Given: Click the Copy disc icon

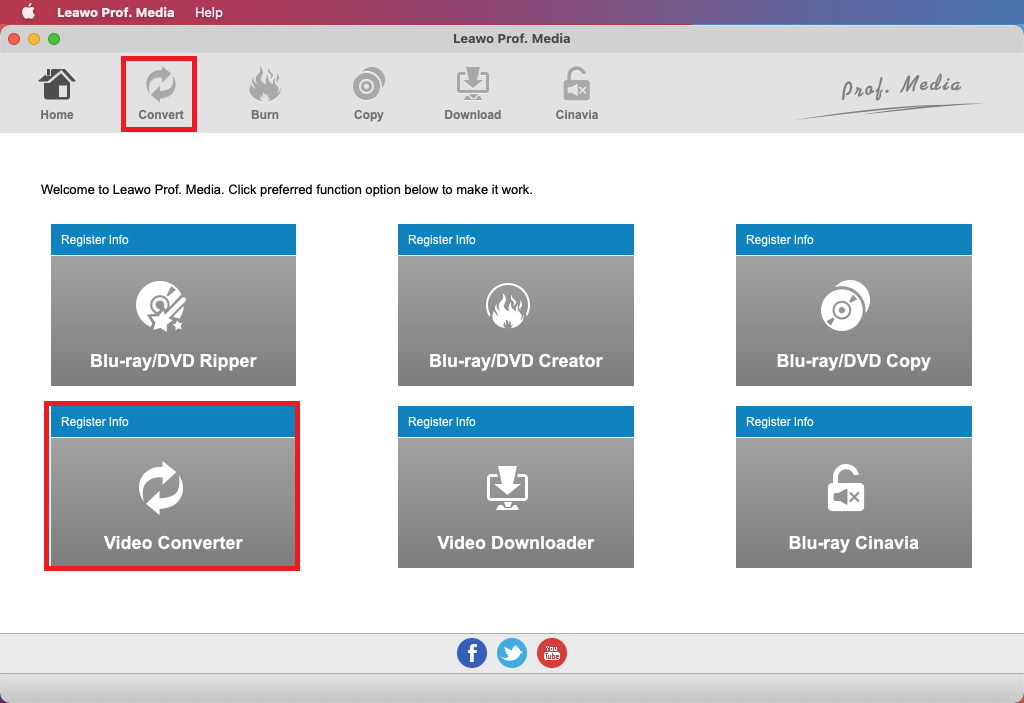Looking at the screenshot, I should tap(368, 94).
